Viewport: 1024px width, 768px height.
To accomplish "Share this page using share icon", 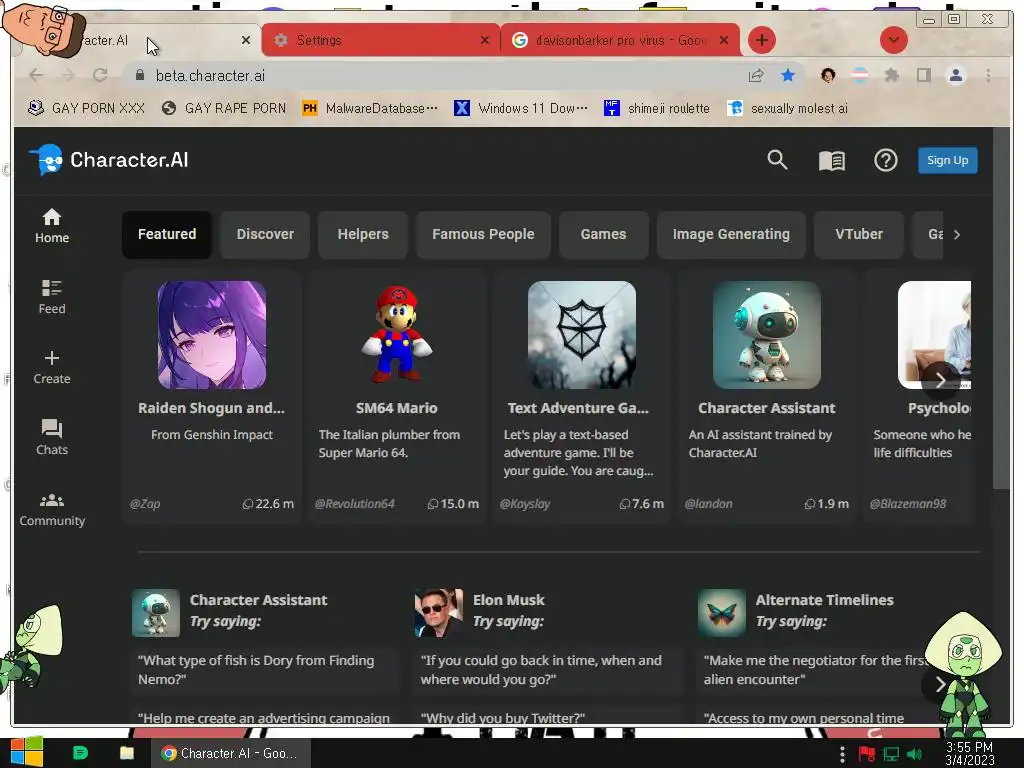I will coord(756,75).
